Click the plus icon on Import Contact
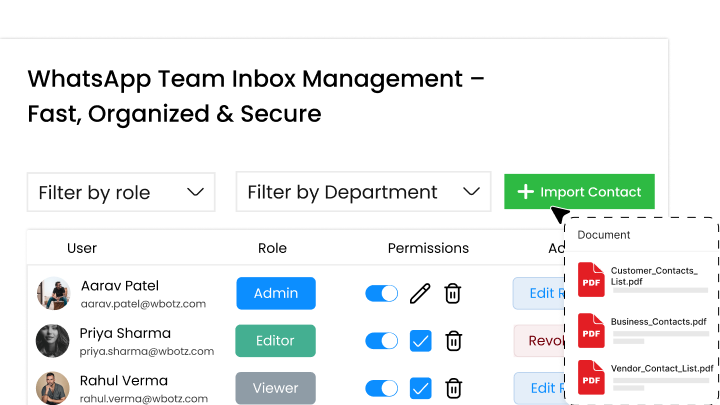This screenshot has width=720, height=405. point(525,191)
